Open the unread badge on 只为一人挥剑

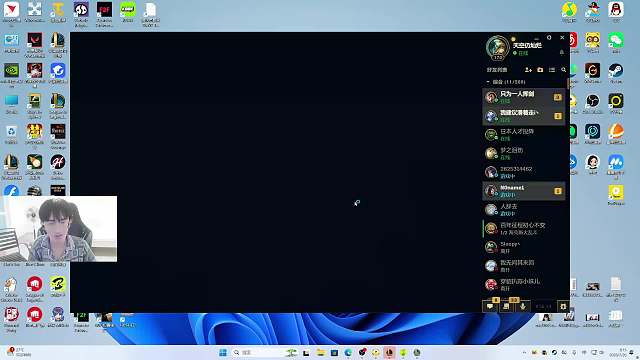click(x=558, y=97)
